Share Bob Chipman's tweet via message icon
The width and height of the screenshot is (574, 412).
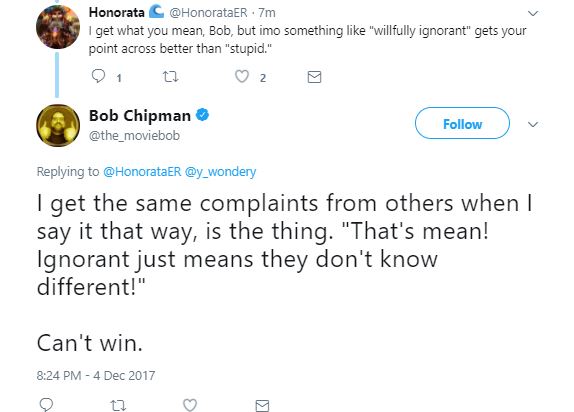pos(262,405)
